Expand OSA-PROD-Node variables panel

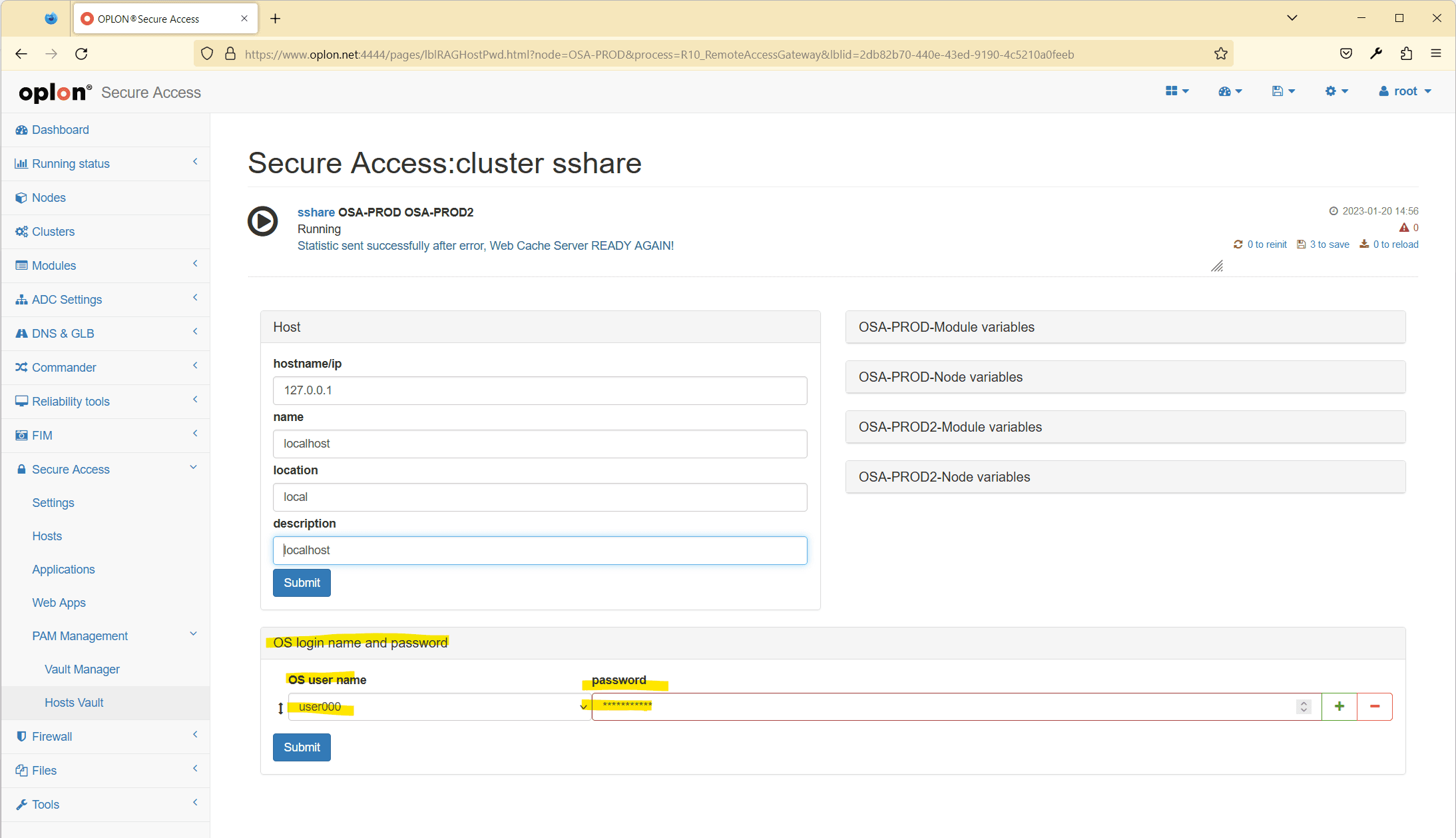point(1125,377)
